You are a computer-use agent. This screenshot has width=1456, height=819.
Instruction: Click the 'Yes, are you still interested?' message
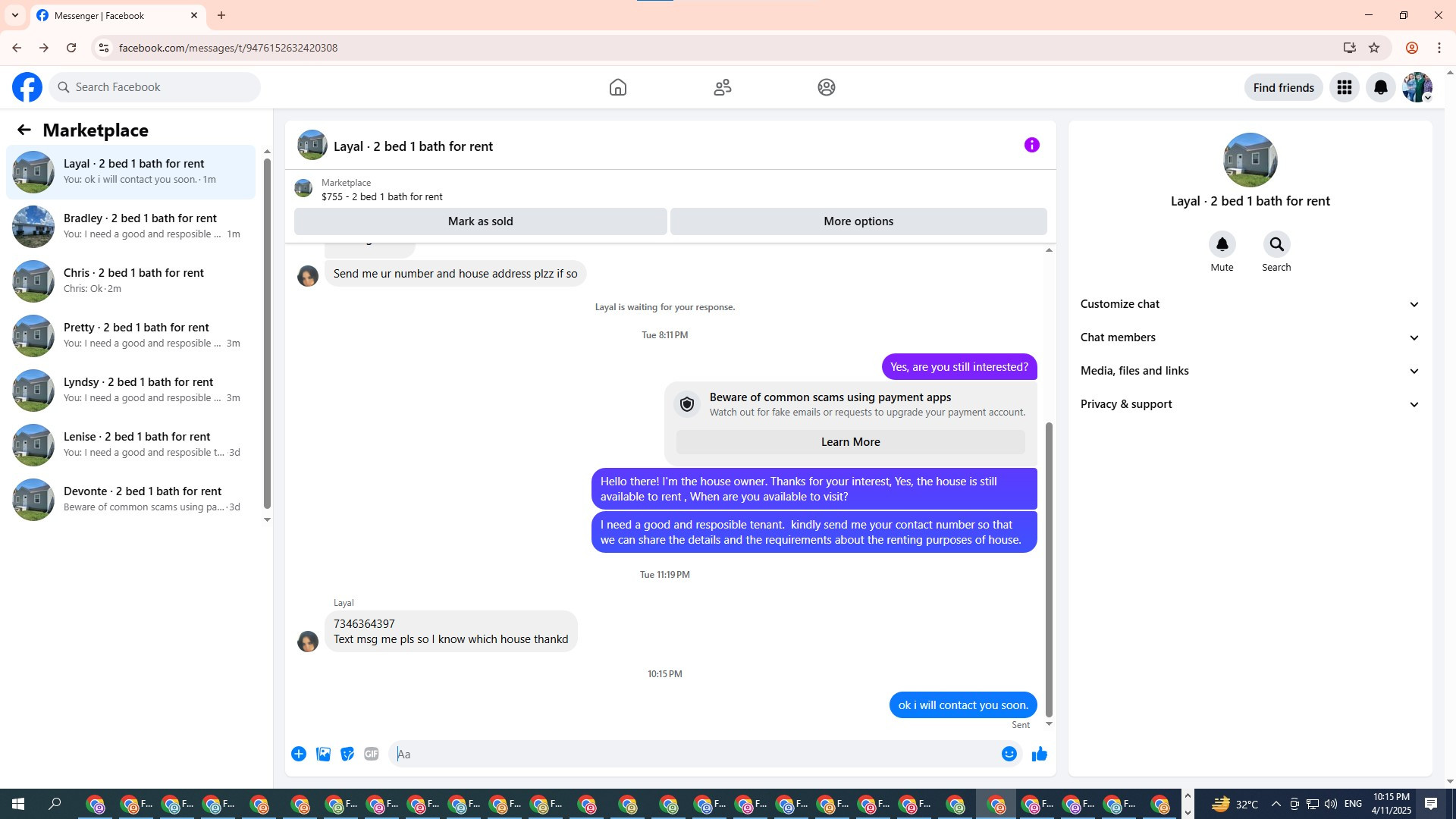pyautogui.click(x=959, y=367)
